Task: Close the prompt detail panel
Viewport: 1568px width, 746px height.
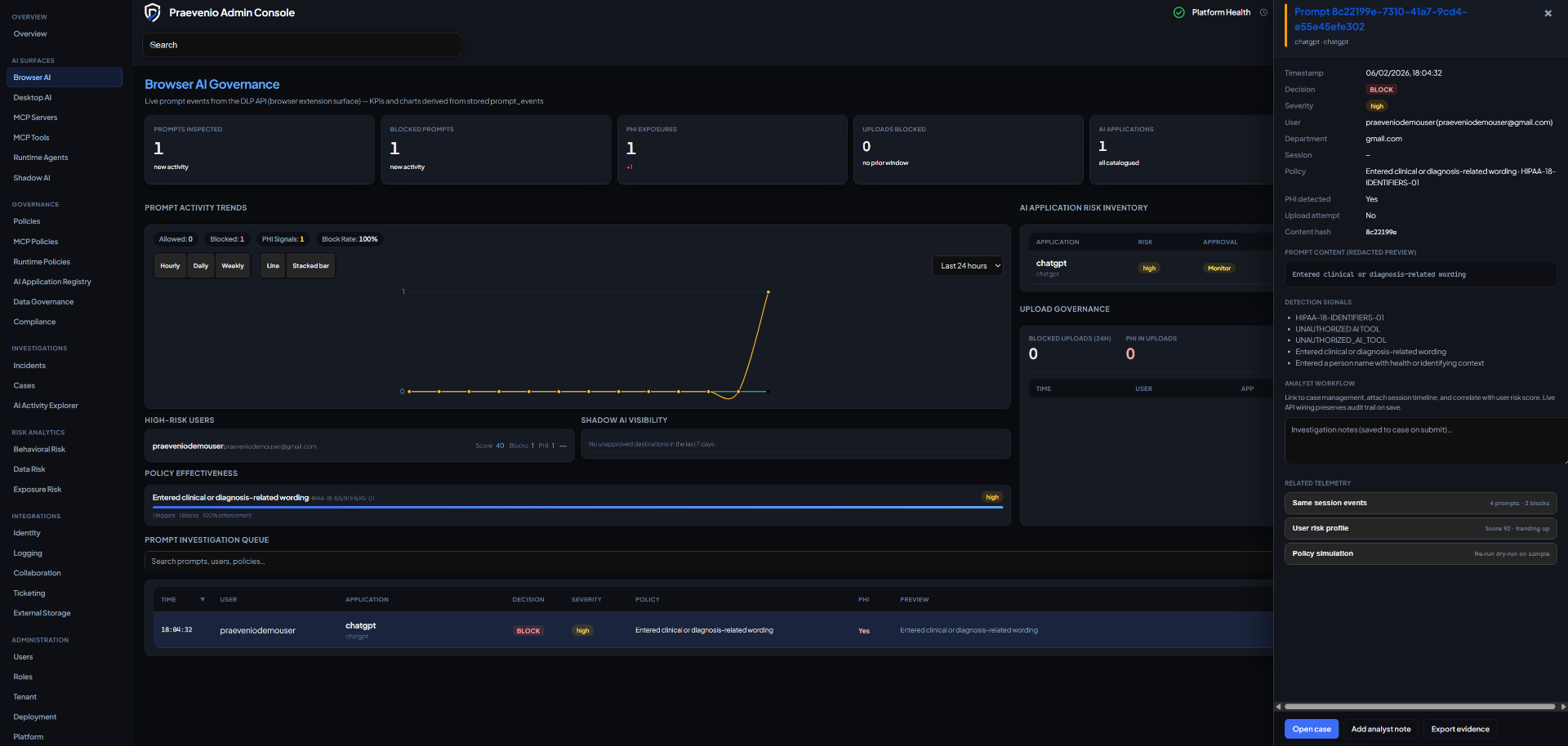Action: coord(1548,13)
